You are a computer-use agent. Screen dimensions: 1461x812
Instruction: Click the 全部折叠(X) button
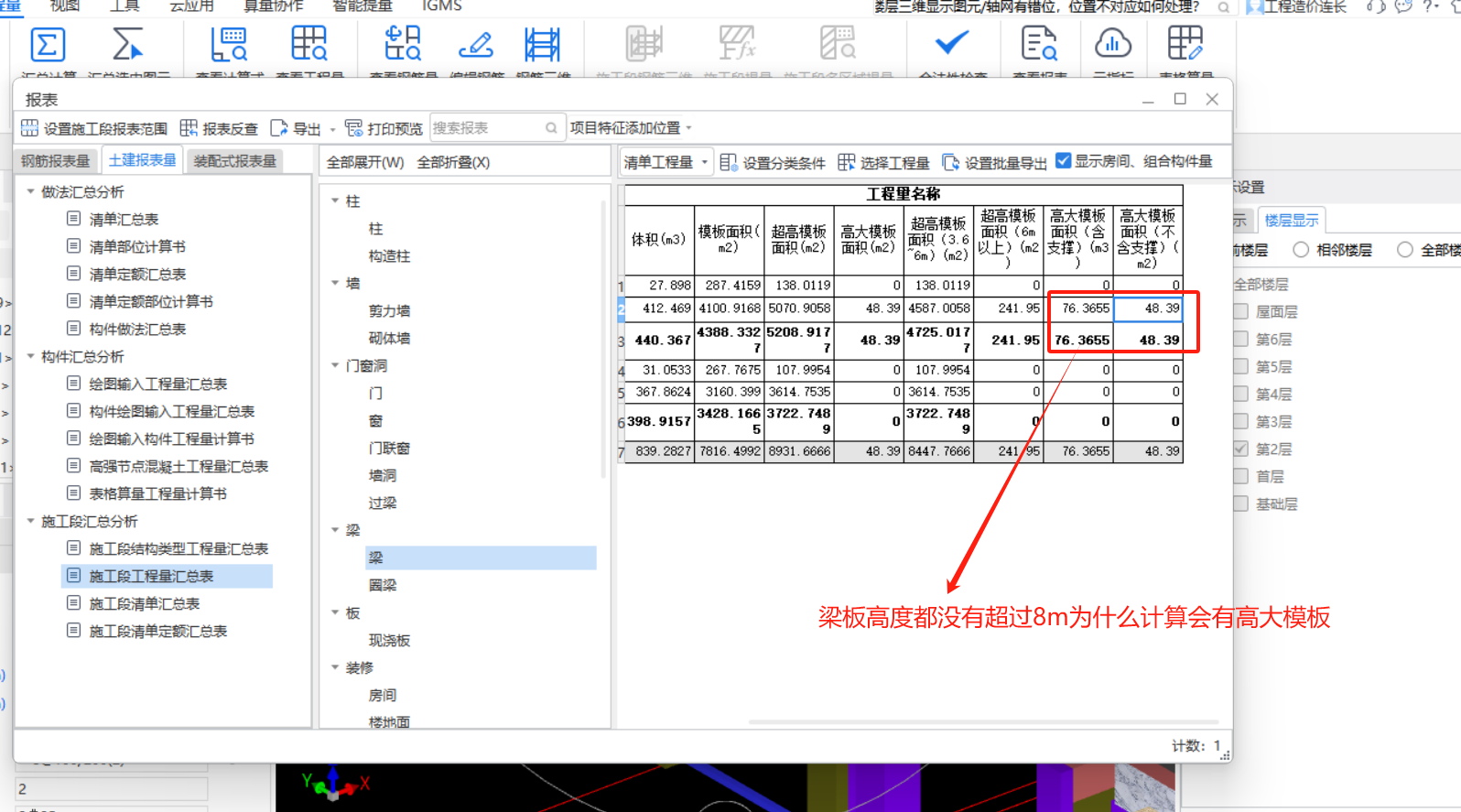coord(453,162)
